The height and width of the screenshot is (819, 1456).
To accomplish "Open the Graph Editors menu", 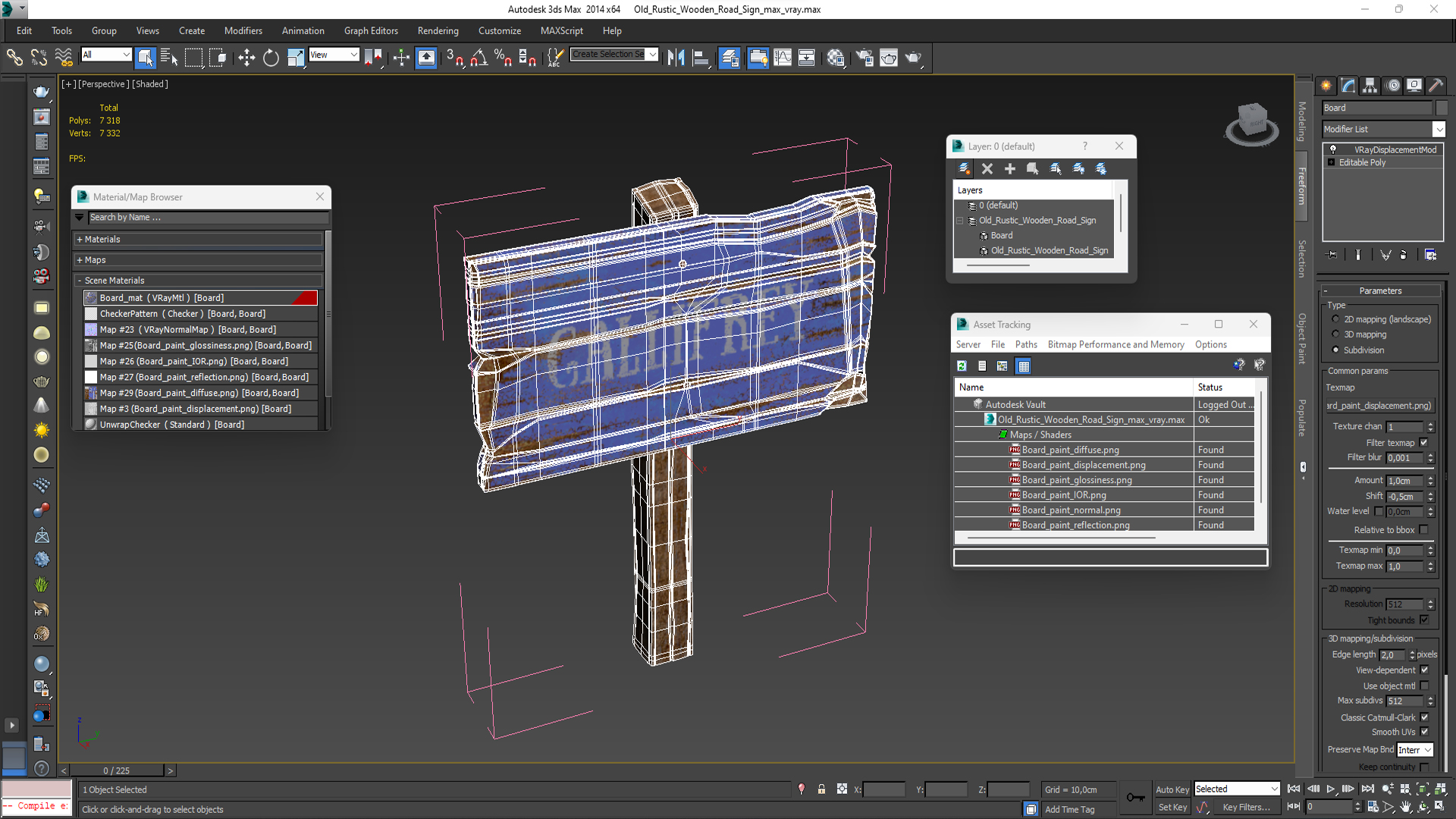I will [371, 31].
